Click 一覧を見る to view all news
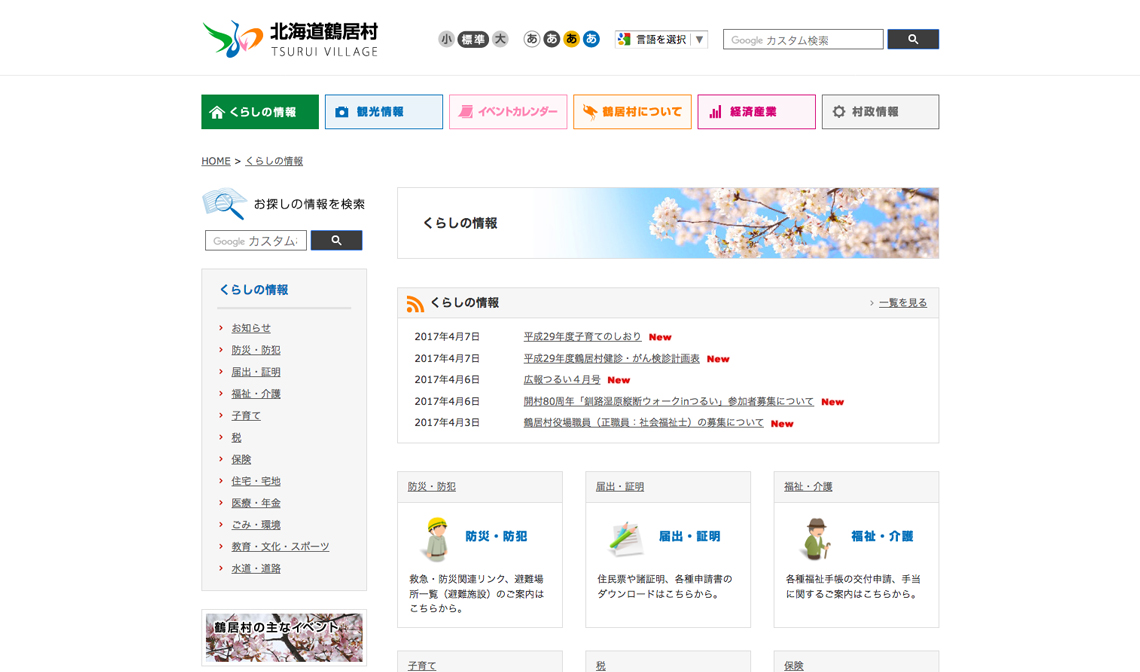The height and width of the screenshot is (672, 1140). tap(903, 303)
